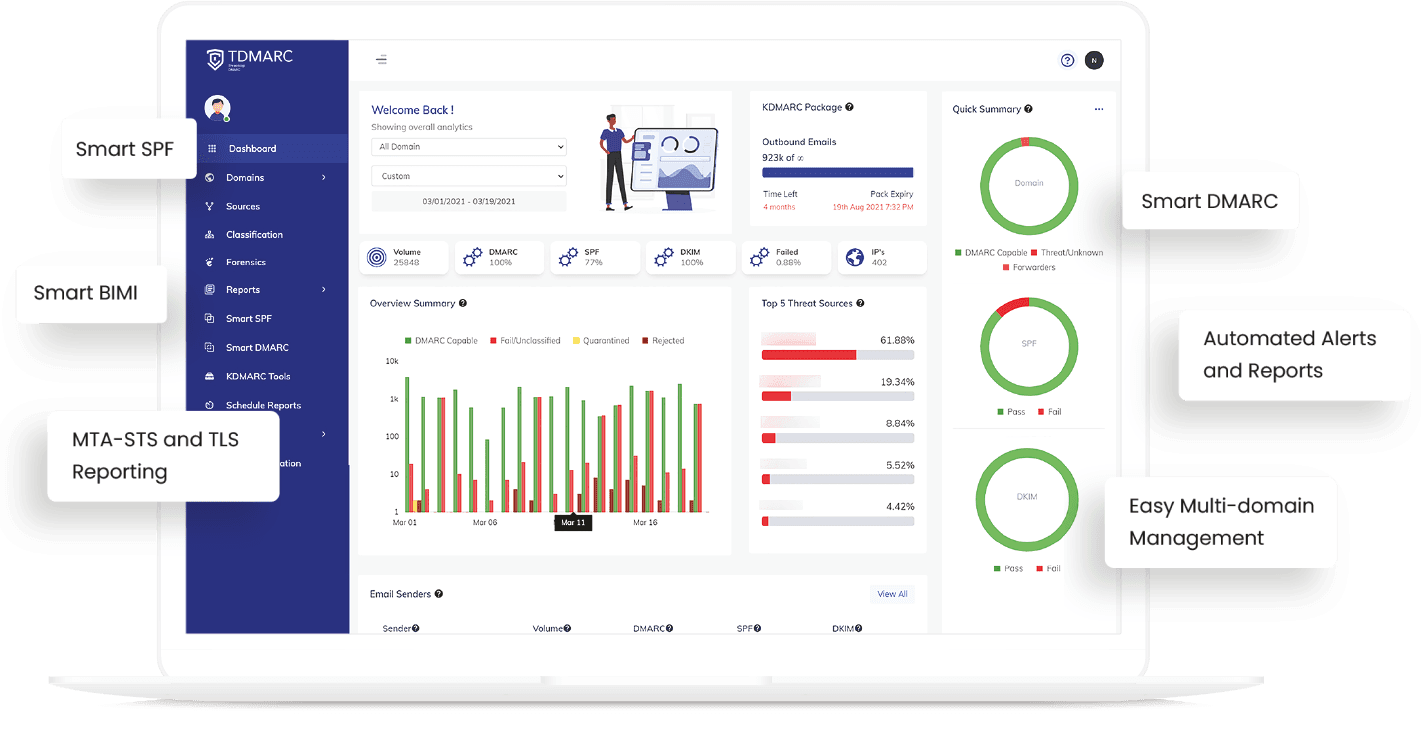This screenshot has width=1421, height=729.
Task: Open Schedule Reports sidebar link
Action: [263, 405]
